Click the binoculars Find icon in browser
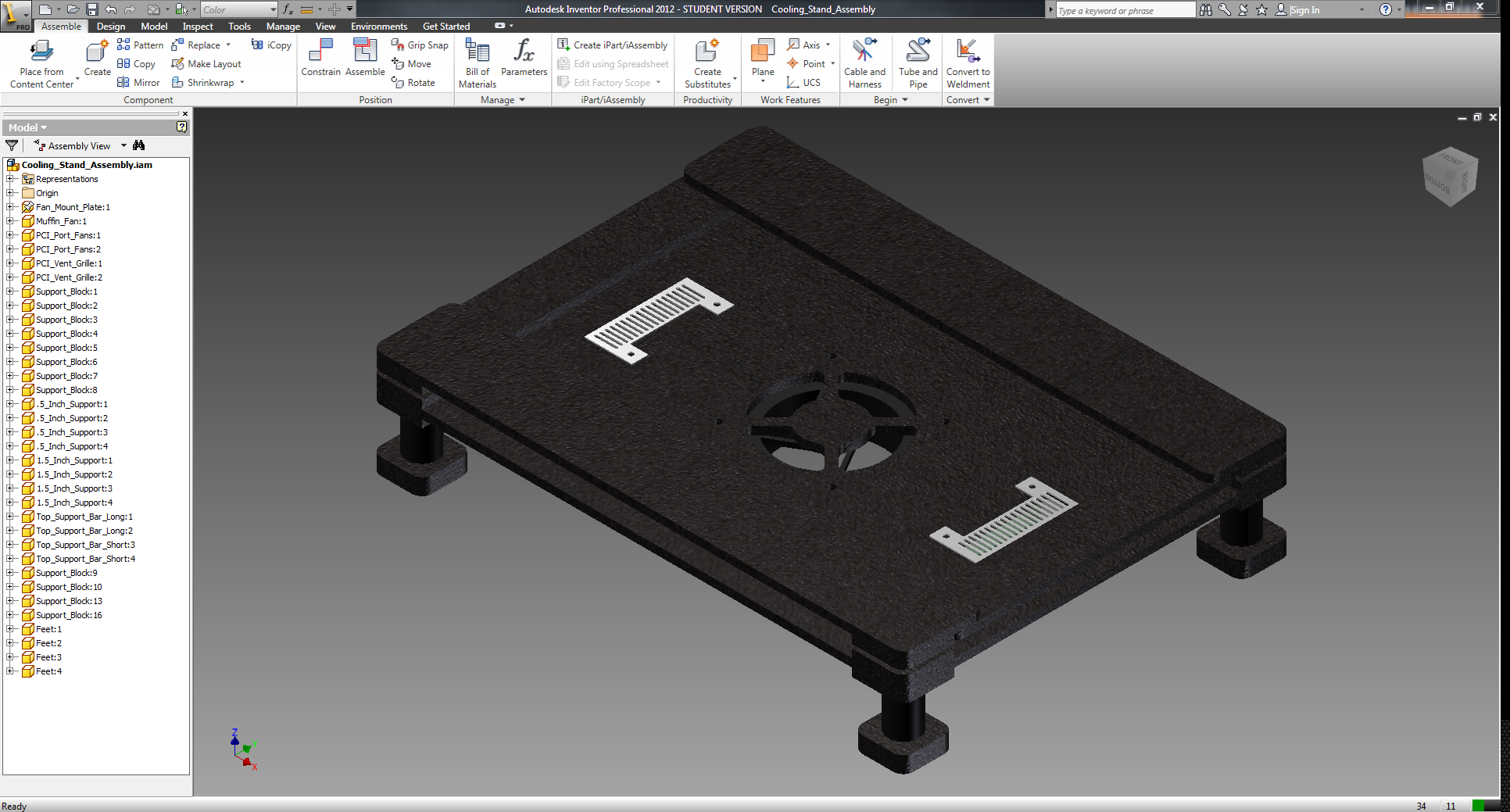This screenshot has width=1510, height=812. tap(139, 145)
